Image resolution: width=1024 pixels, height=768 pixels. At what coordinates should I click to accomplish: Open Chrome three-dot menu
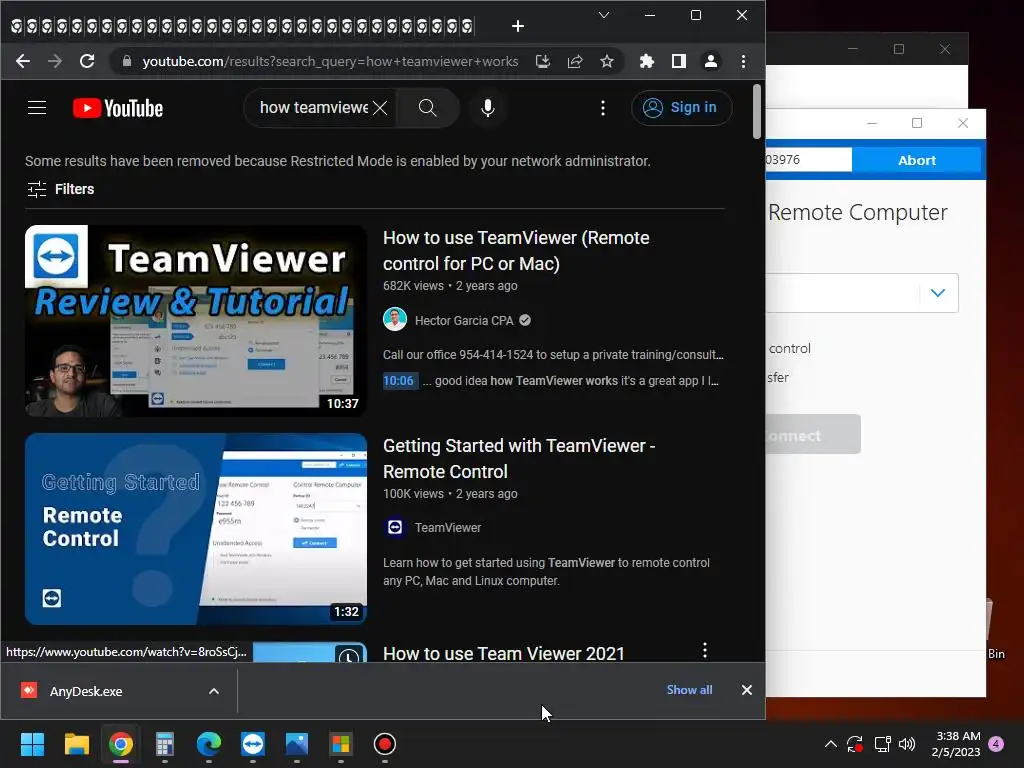click(x=743, y=61)
